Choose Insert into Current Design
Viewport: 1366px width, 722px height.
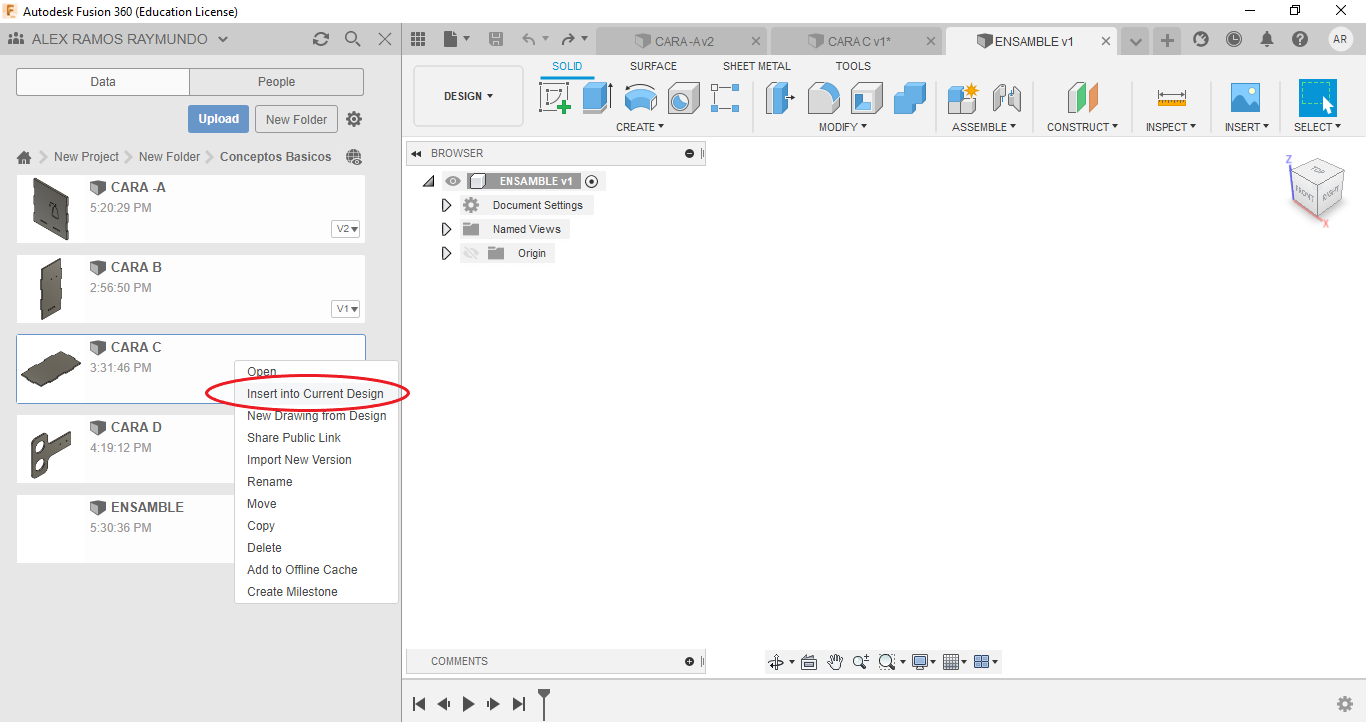(316, 394)
